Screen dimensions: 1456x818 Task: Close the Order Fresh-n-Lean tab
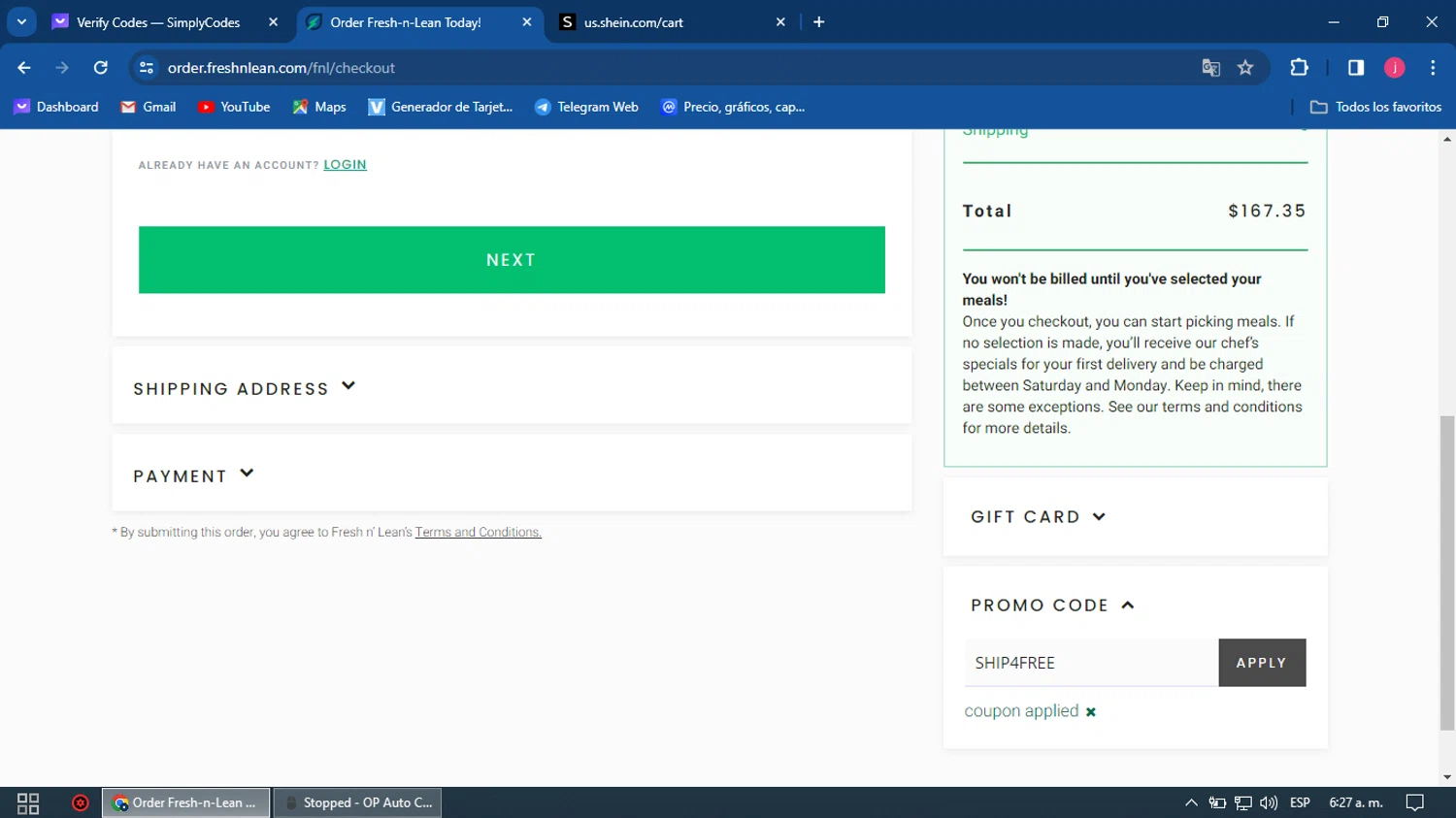pyautogui.click(x=527, y=22)
